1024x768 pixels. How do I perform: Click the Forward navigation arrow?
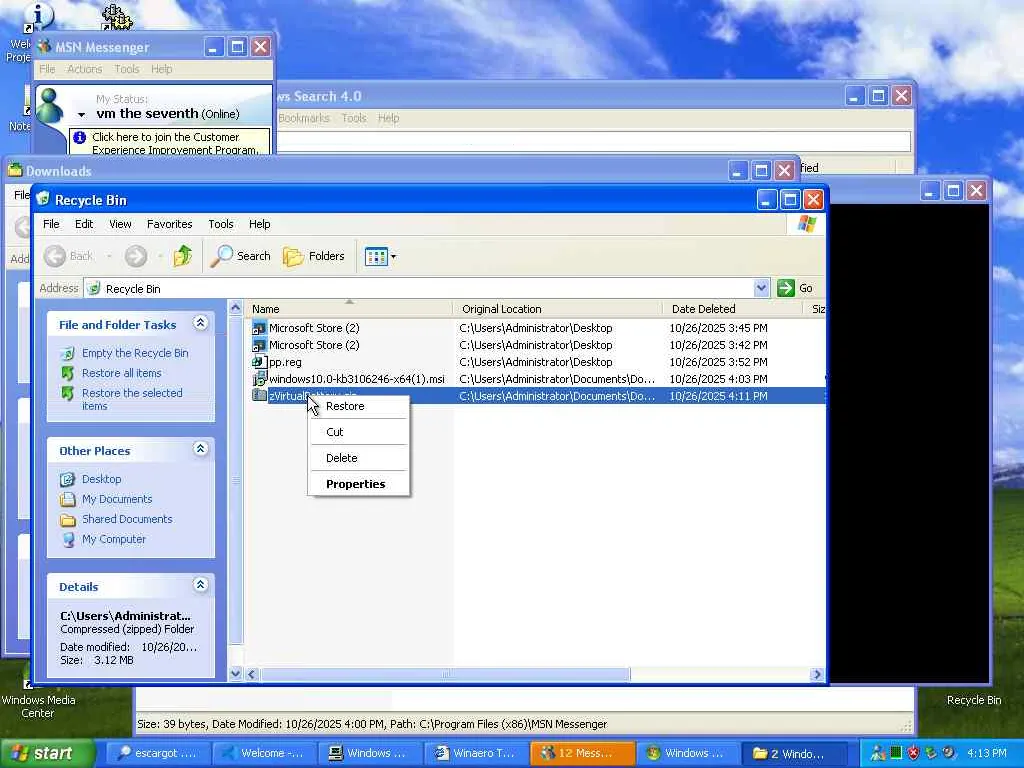[x=136, y=256]
